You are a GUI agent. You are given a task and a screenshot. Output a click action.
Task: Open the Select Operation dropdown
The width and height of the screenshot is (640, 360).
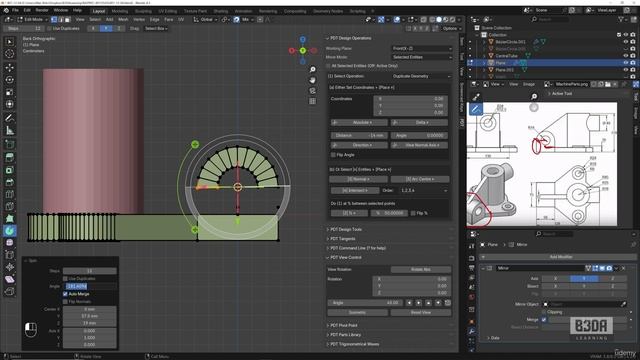click(422, 76)
